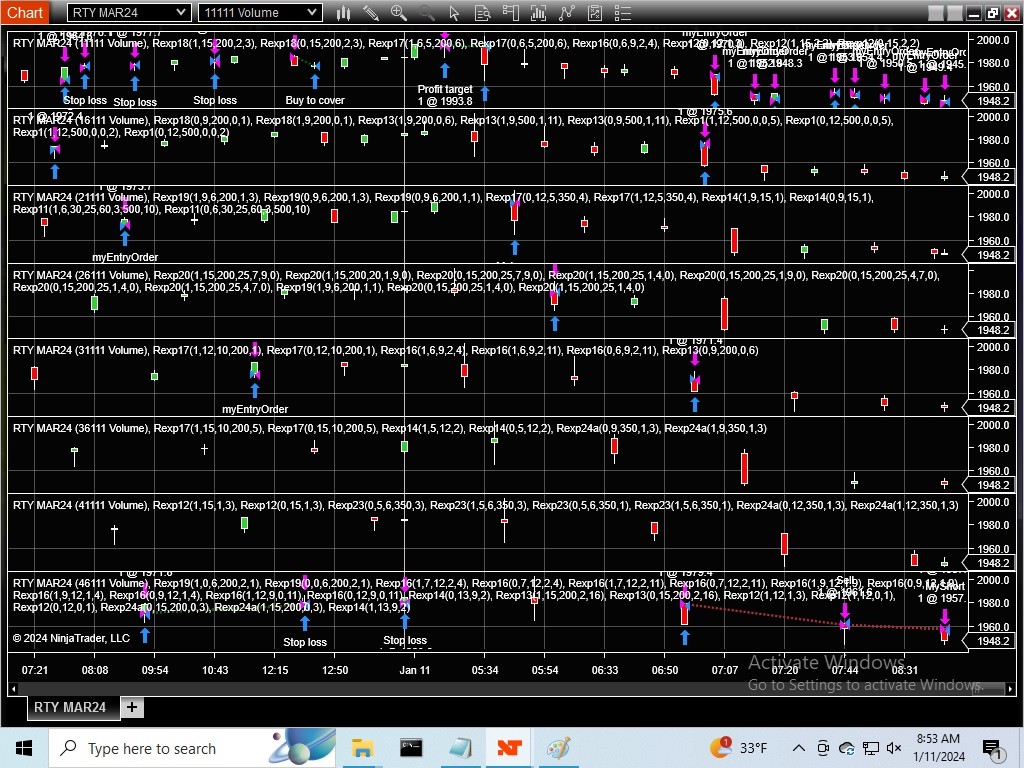Click the 12:50 time axis label
Image resolution: width=1024 pixels, height=768 pixels.
coord(335,670)
